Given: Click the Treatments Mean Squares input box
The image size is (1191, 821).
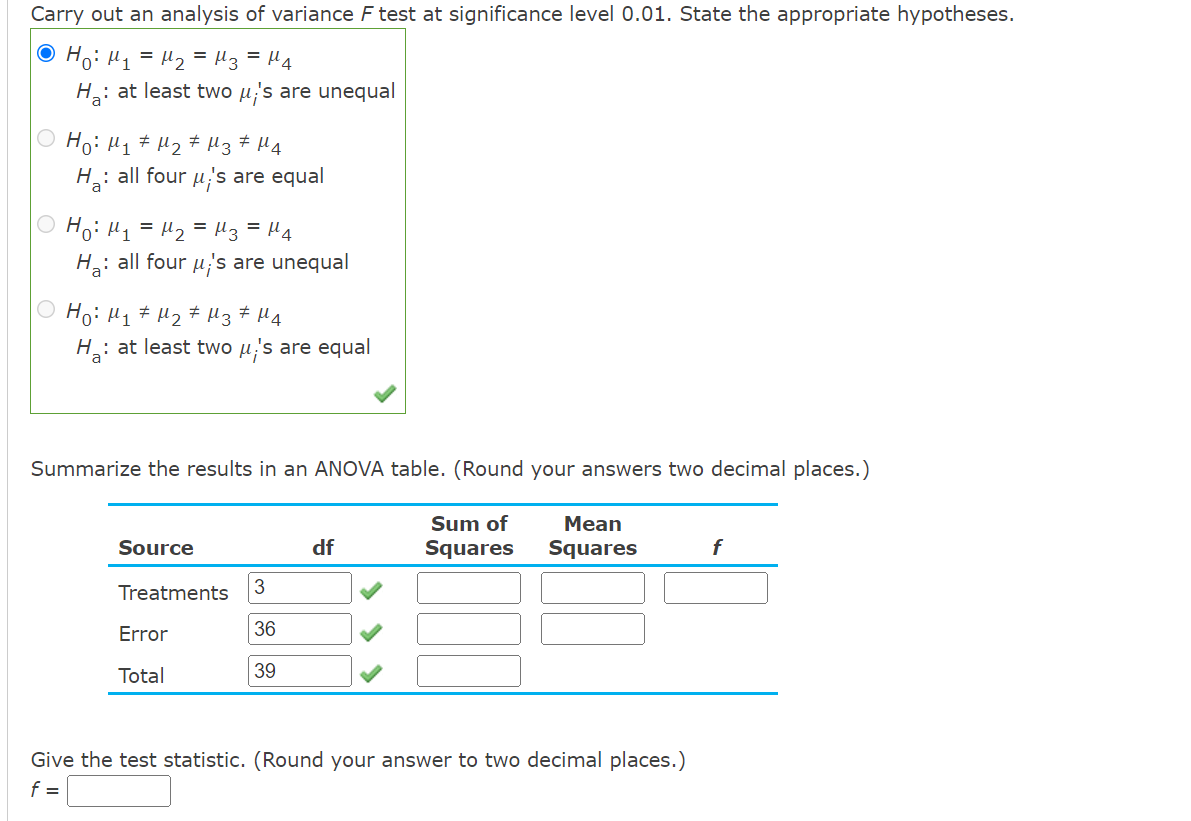Looking at the screenshot, I should [592, 588].
